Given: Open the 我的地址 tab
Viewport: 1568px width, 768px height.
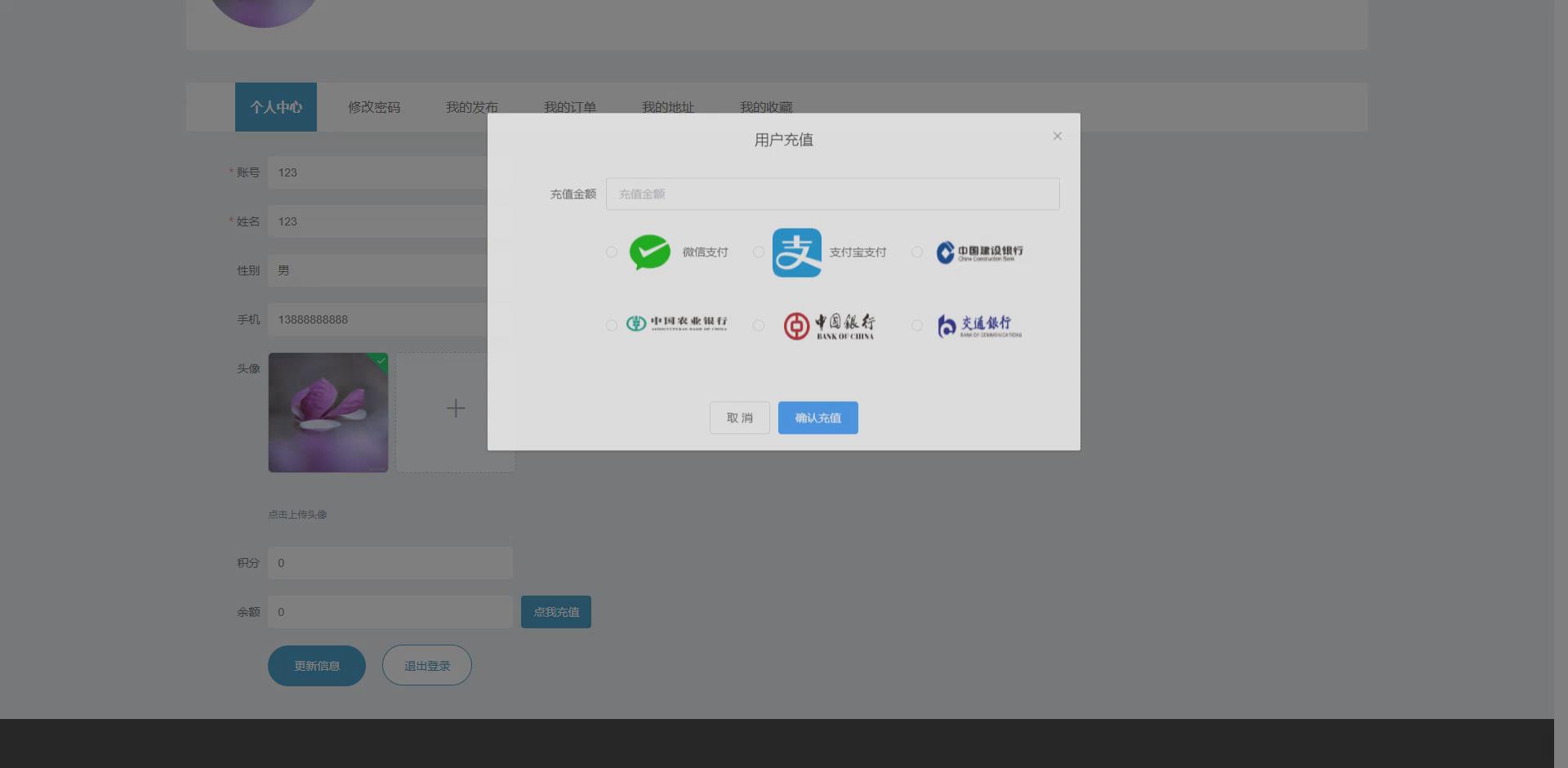Looking at the screenshot, I should point(668,107).
